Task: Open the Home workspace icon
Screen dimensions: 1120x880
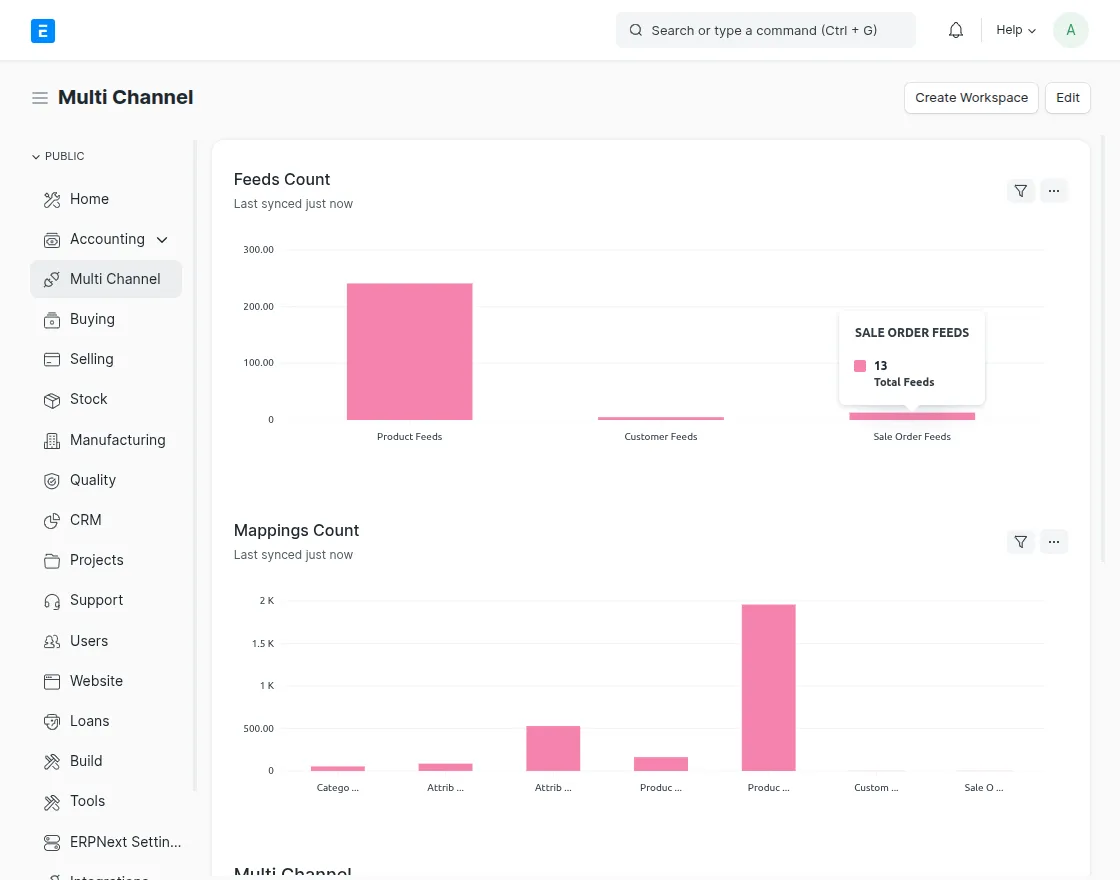Action: click(52, 200)
